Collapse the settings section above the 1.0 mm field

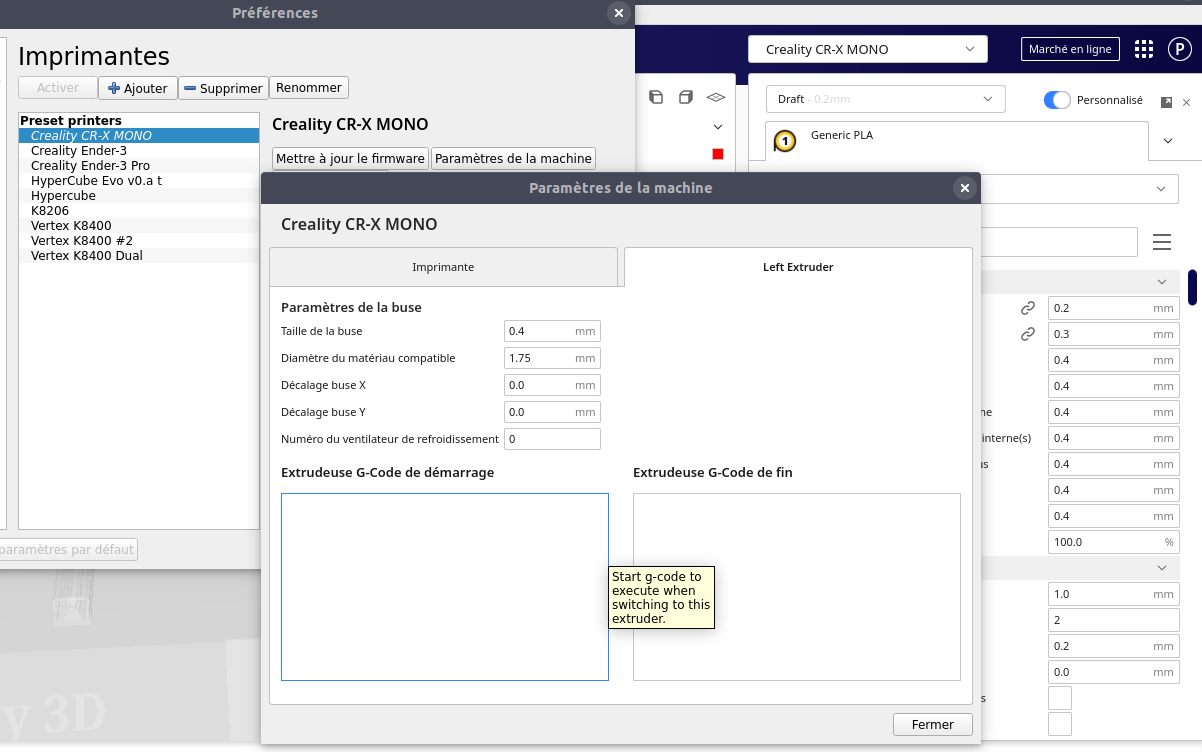point(1079,568)
